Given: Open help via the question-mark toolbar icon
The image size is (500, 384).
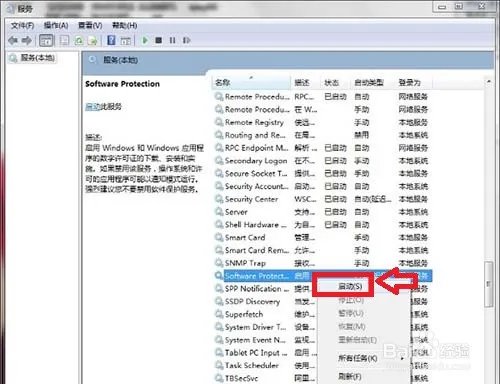Looking at the screenshot, I should pos(111,40).
